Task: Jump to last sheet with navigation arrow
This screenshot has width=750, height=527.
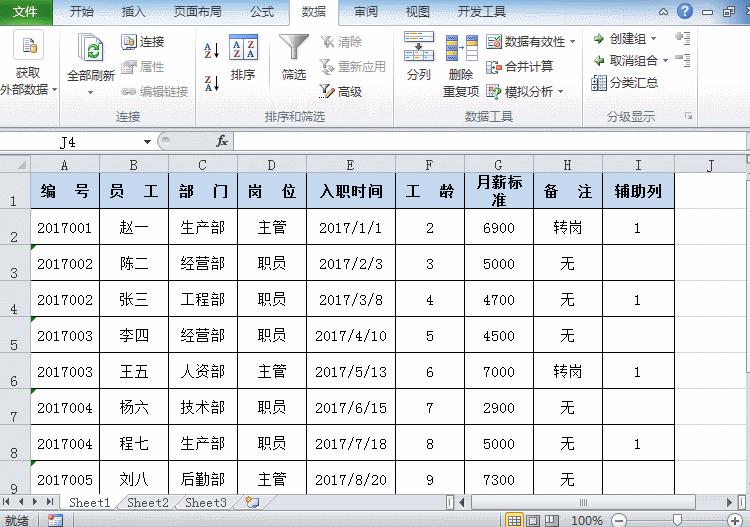Action: (50, 502)
